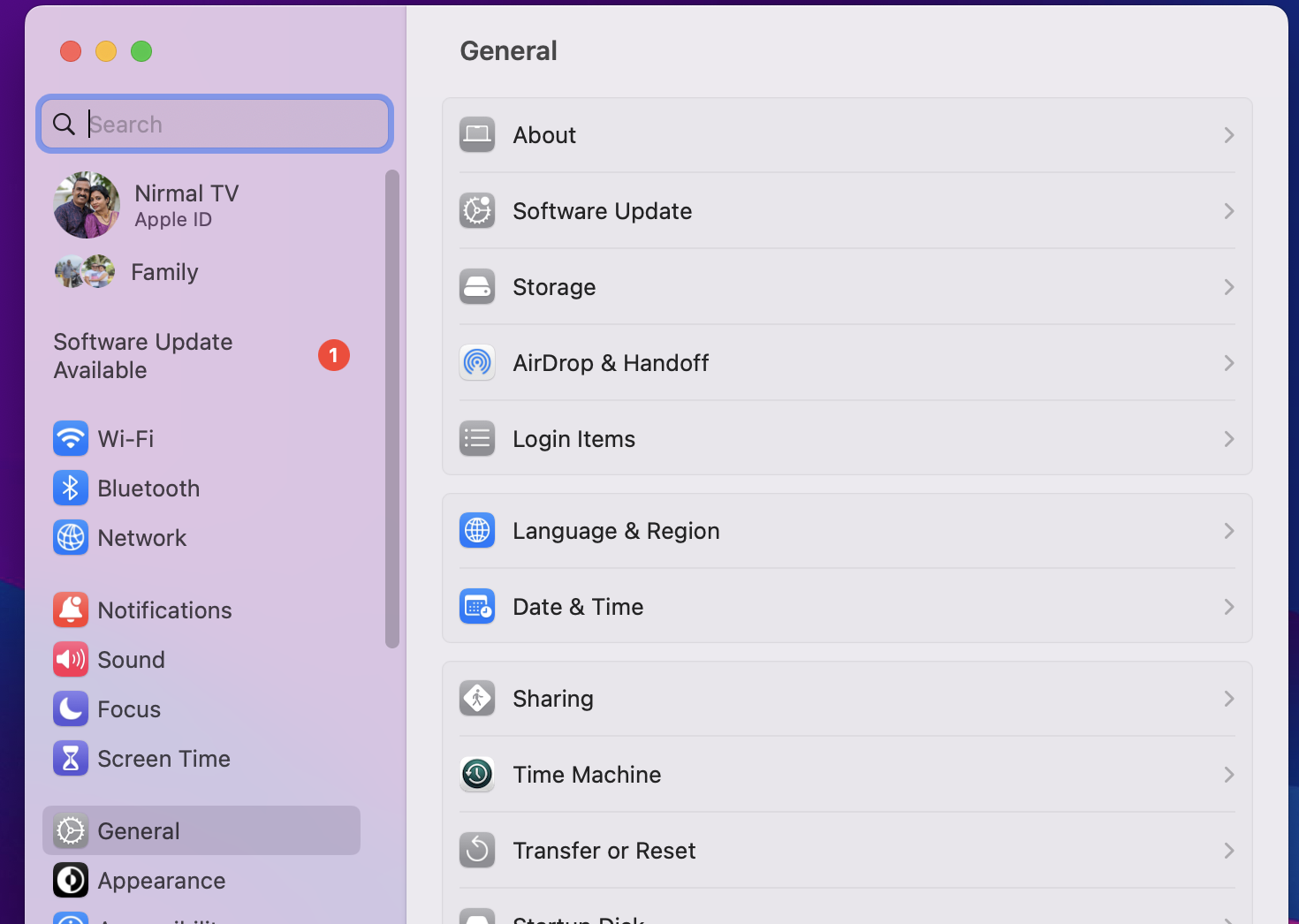Expand the Date & Time chevron
The width and height of the screenshot is (1299, 924).
click(1229, 607)
